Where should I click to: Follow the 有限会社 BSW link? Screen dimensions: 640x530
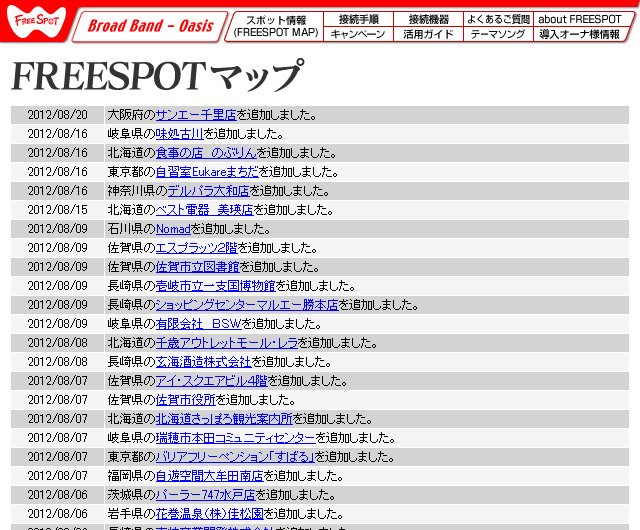tap(199, 323)
